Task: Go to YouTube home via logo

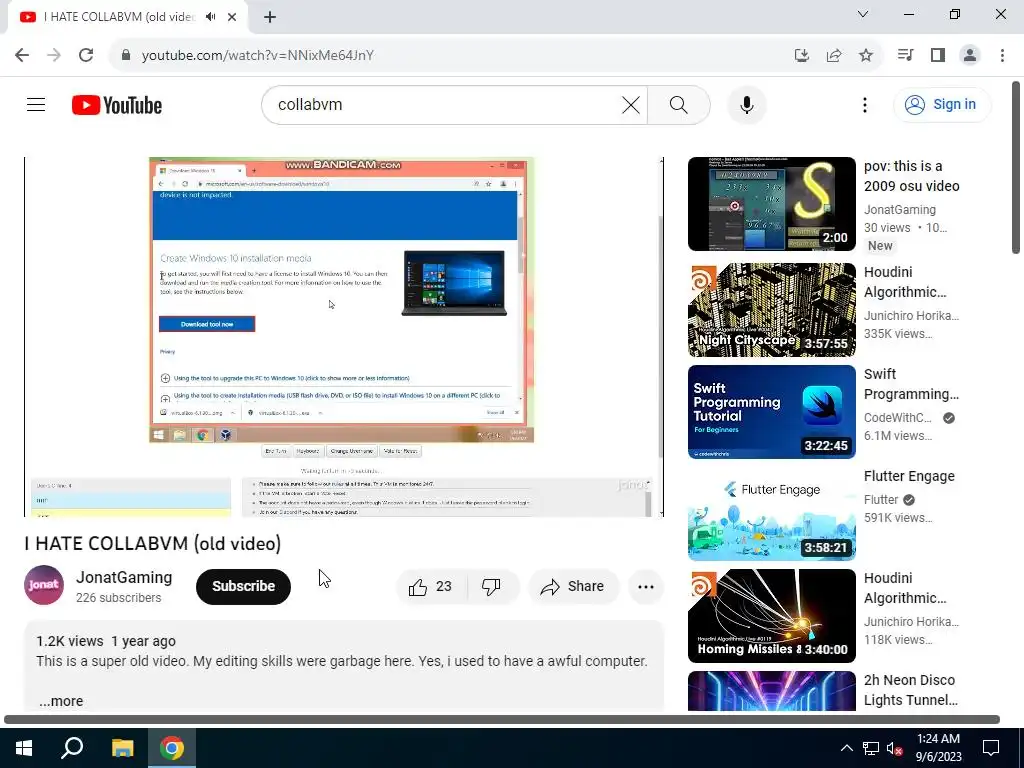Action: coord(117,104)
